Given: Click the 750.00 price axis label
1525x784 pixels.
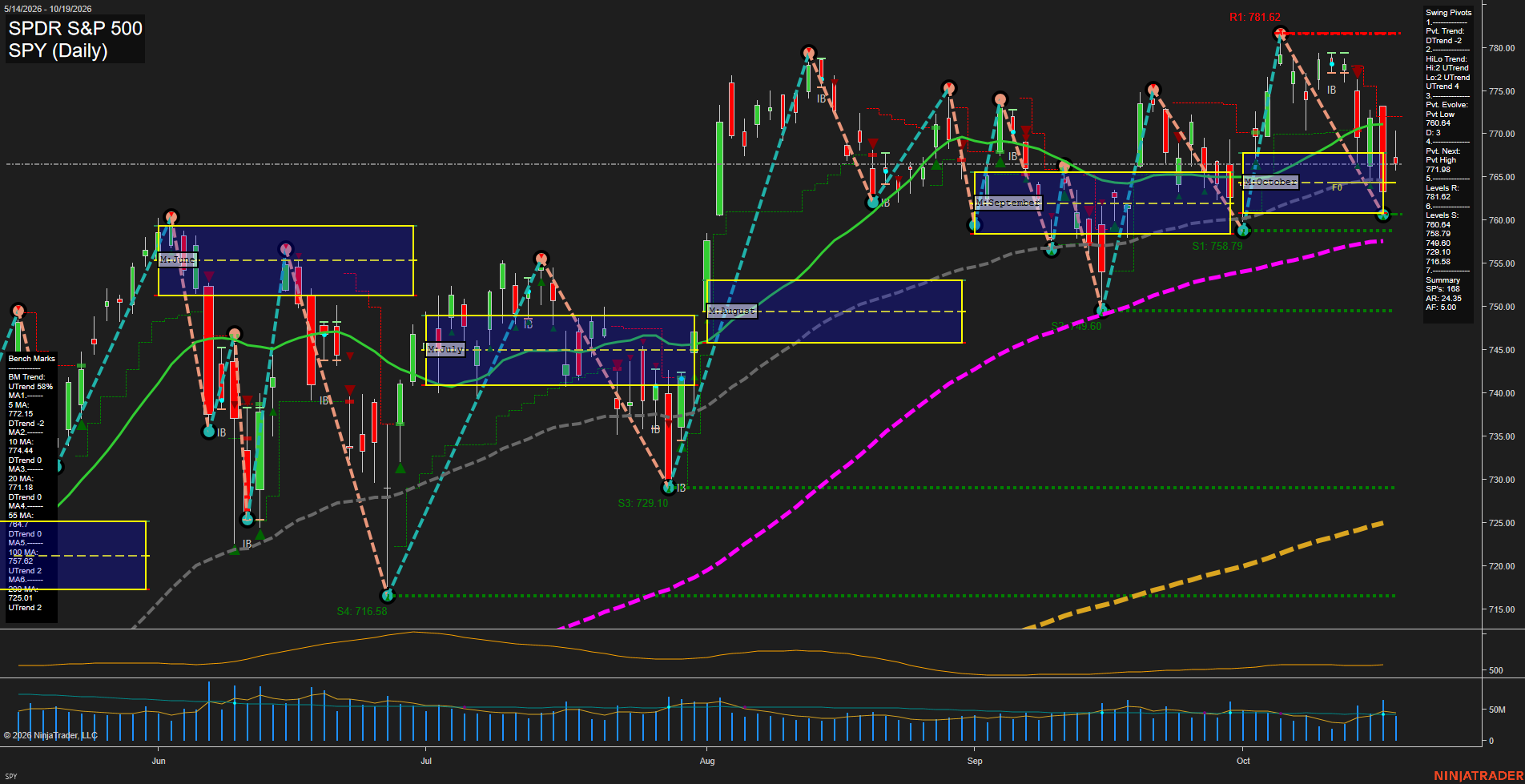Looking at the screenshot, I should (1502, 307).
